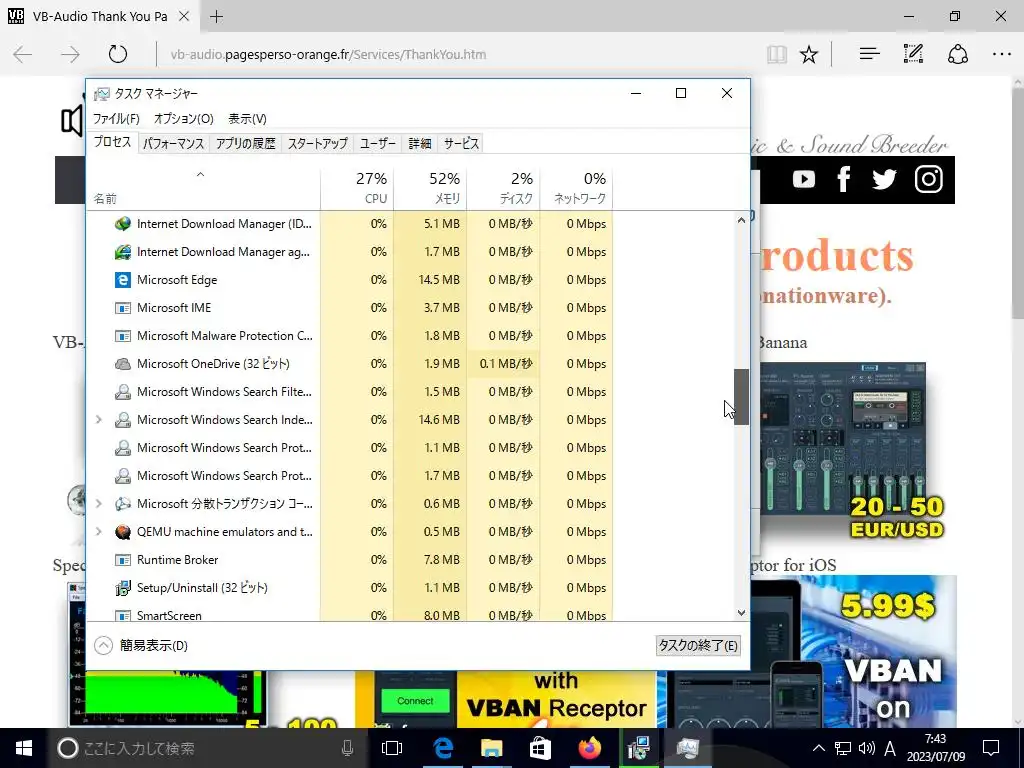1024x768 pixels.
Task: Open Edge more options ellipsis
Action: pos(1001,54)
